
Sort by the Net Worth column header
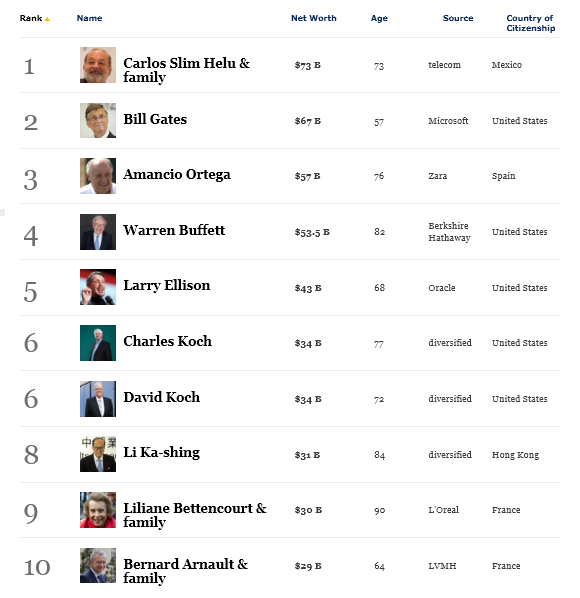click(x=313, y=18)
